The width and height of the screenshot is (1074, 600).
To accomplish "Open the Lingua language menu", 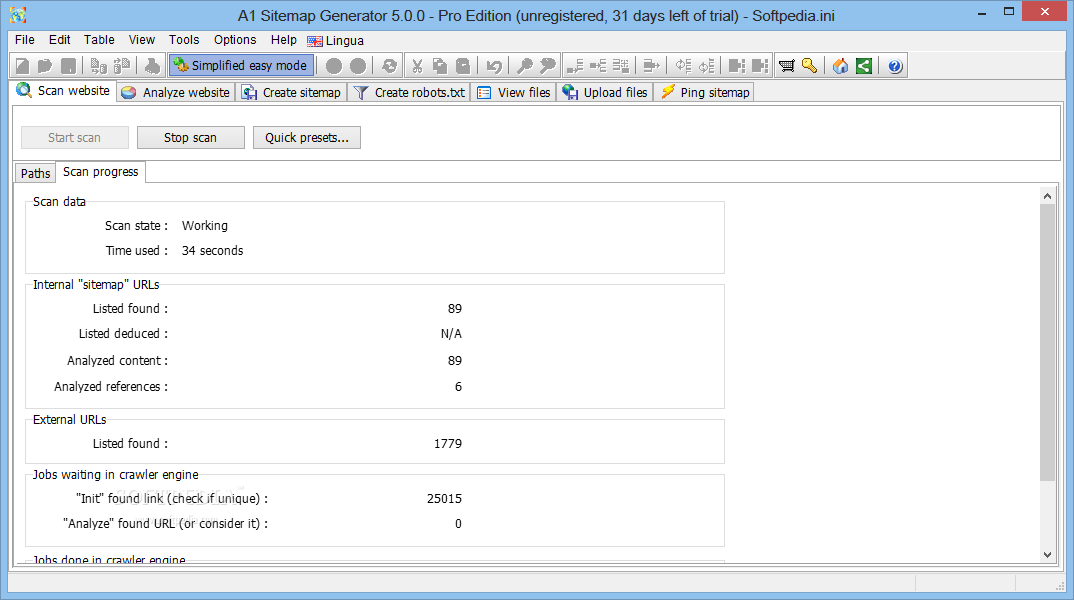I will (336, 40).
